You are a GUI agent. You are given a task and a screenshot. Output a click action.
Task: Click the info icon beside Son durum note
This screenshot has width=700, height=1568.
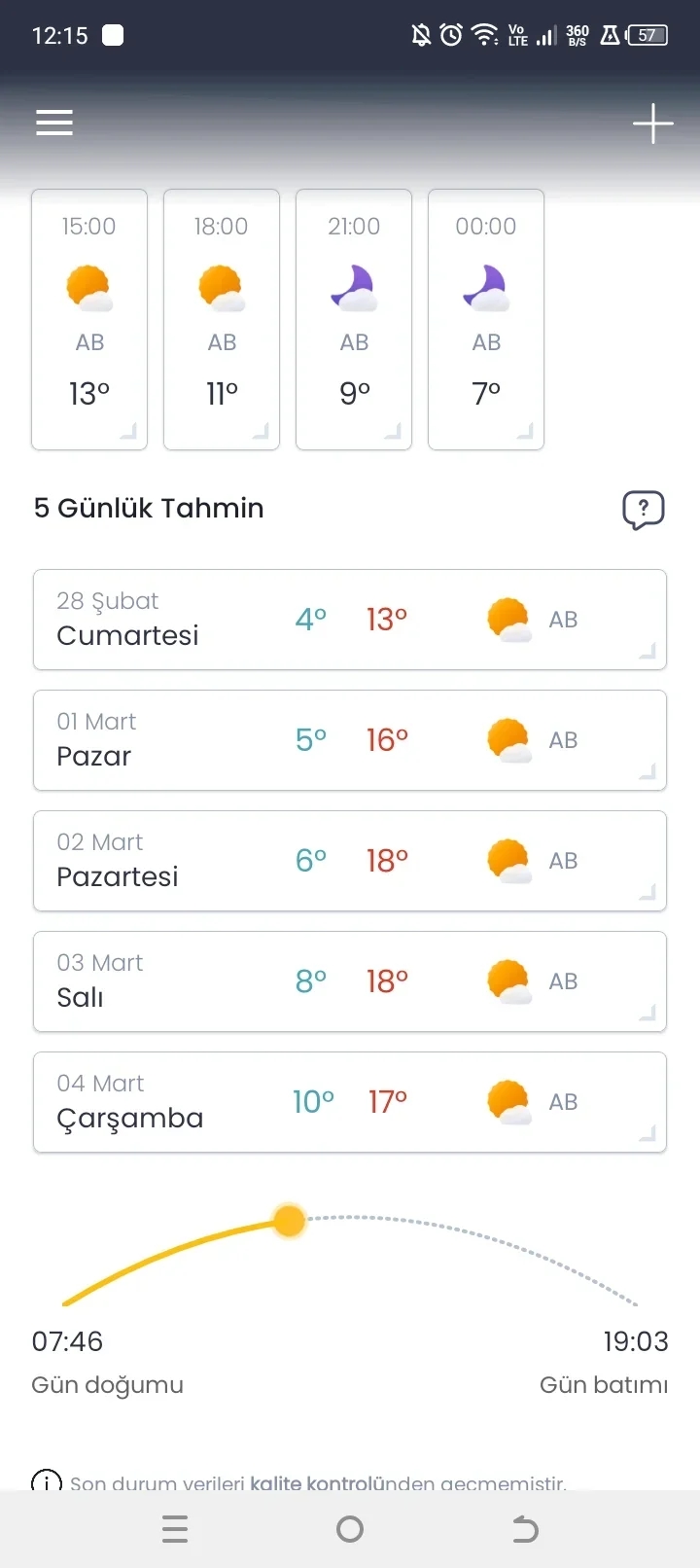click(x=46, y=1481)
